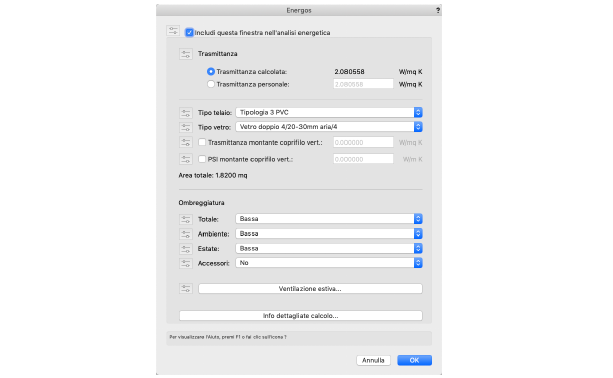Click settings icon beside Ventilazione estiva button

pyautogui.click(x=186, y=289)
